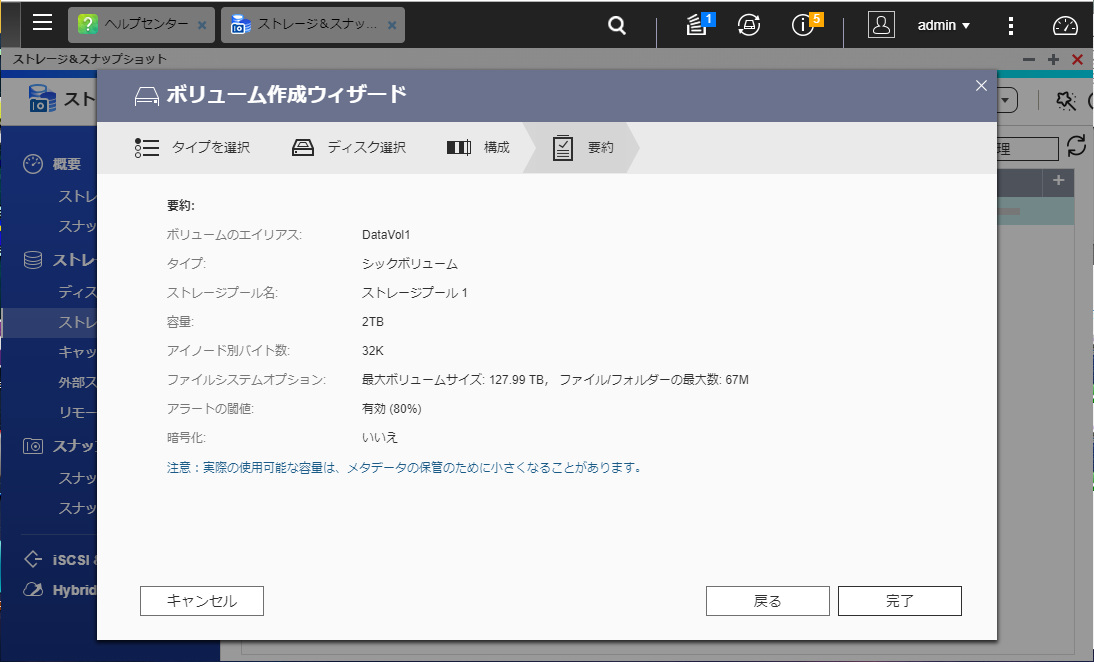Click the ボリューム作成ウィザード drive icon
1094x662 pixels.
(147, 96)
